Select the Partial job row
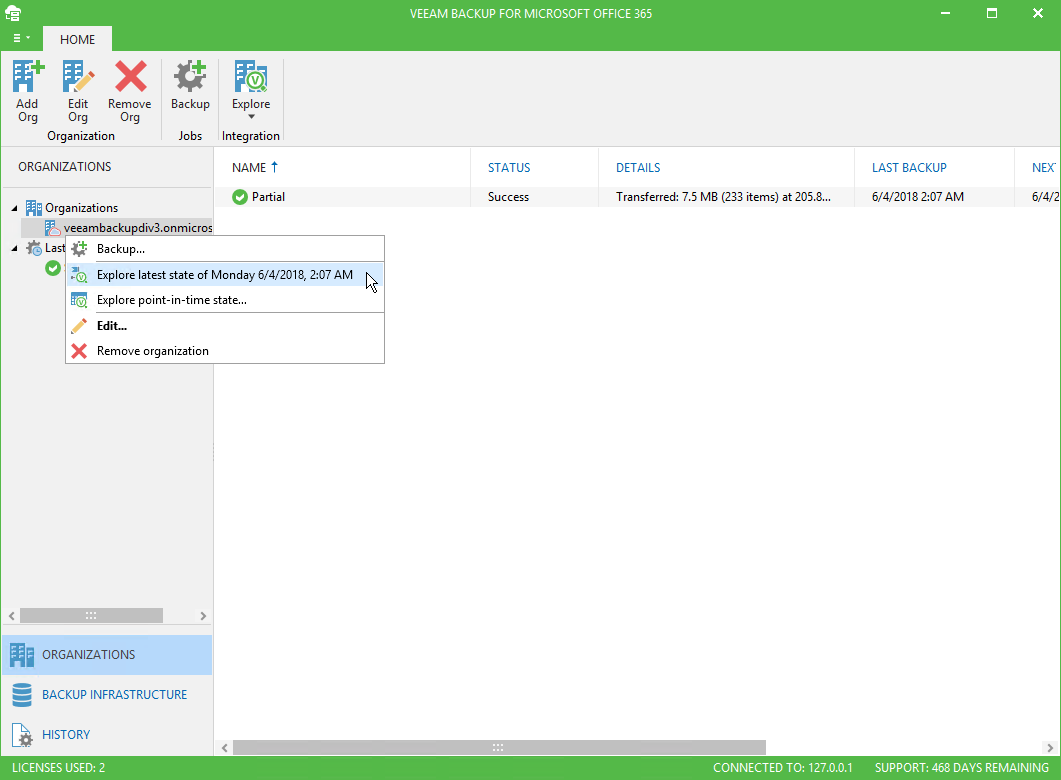Viewport: 1061px width, 780px height. click(637, 197)
